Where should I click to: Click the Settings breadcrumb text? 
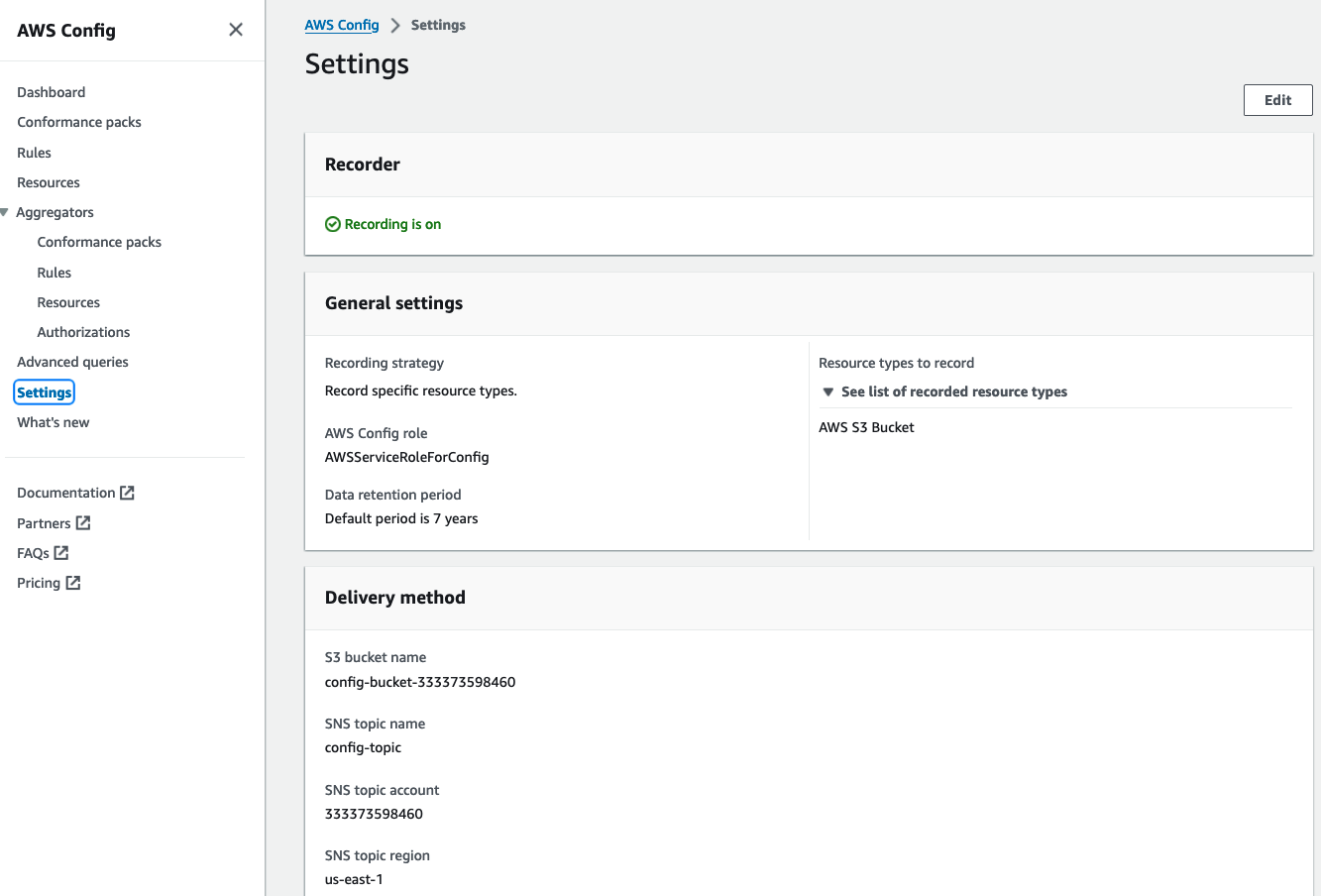coord(438,25)
